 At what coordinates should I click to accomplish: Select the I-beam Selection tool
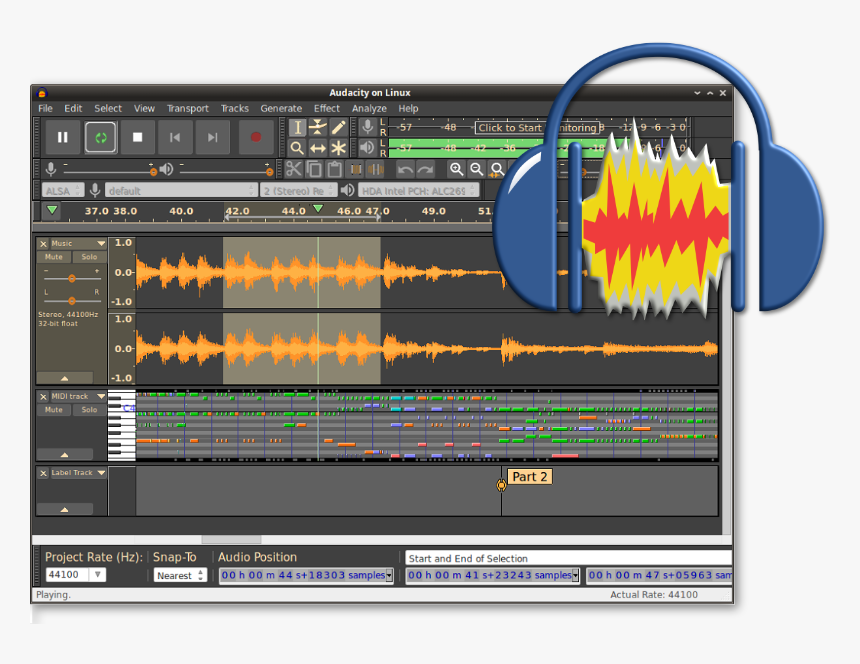click(297, 127)
